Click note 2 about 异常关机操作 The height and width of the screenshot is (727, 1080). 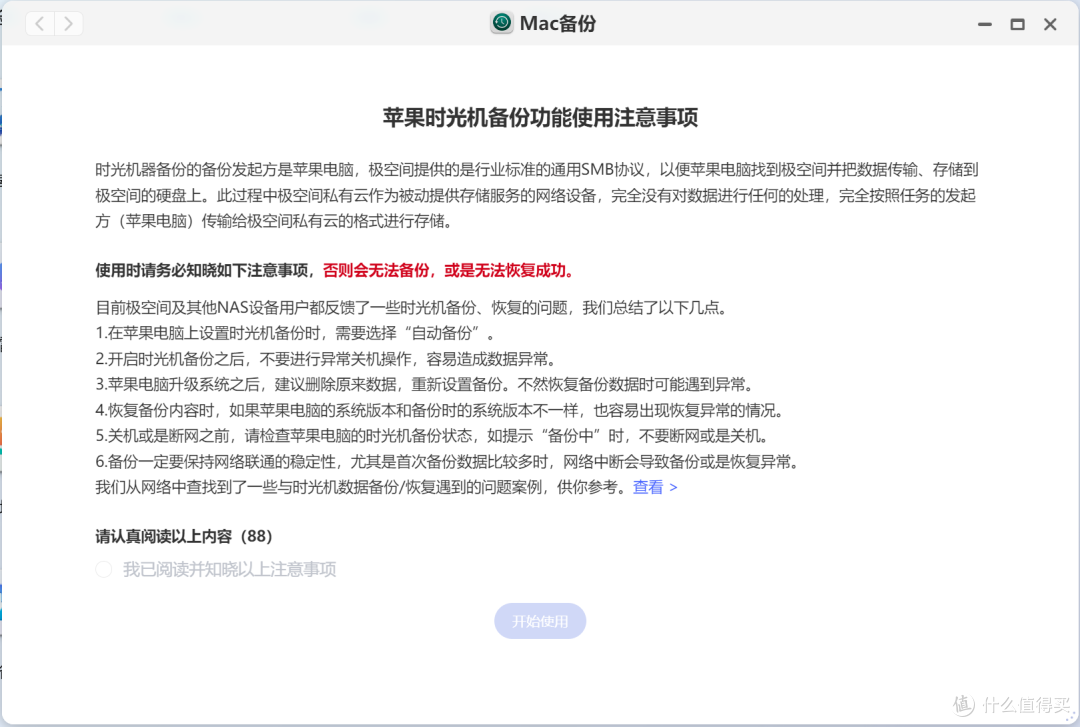click(326, 359)
